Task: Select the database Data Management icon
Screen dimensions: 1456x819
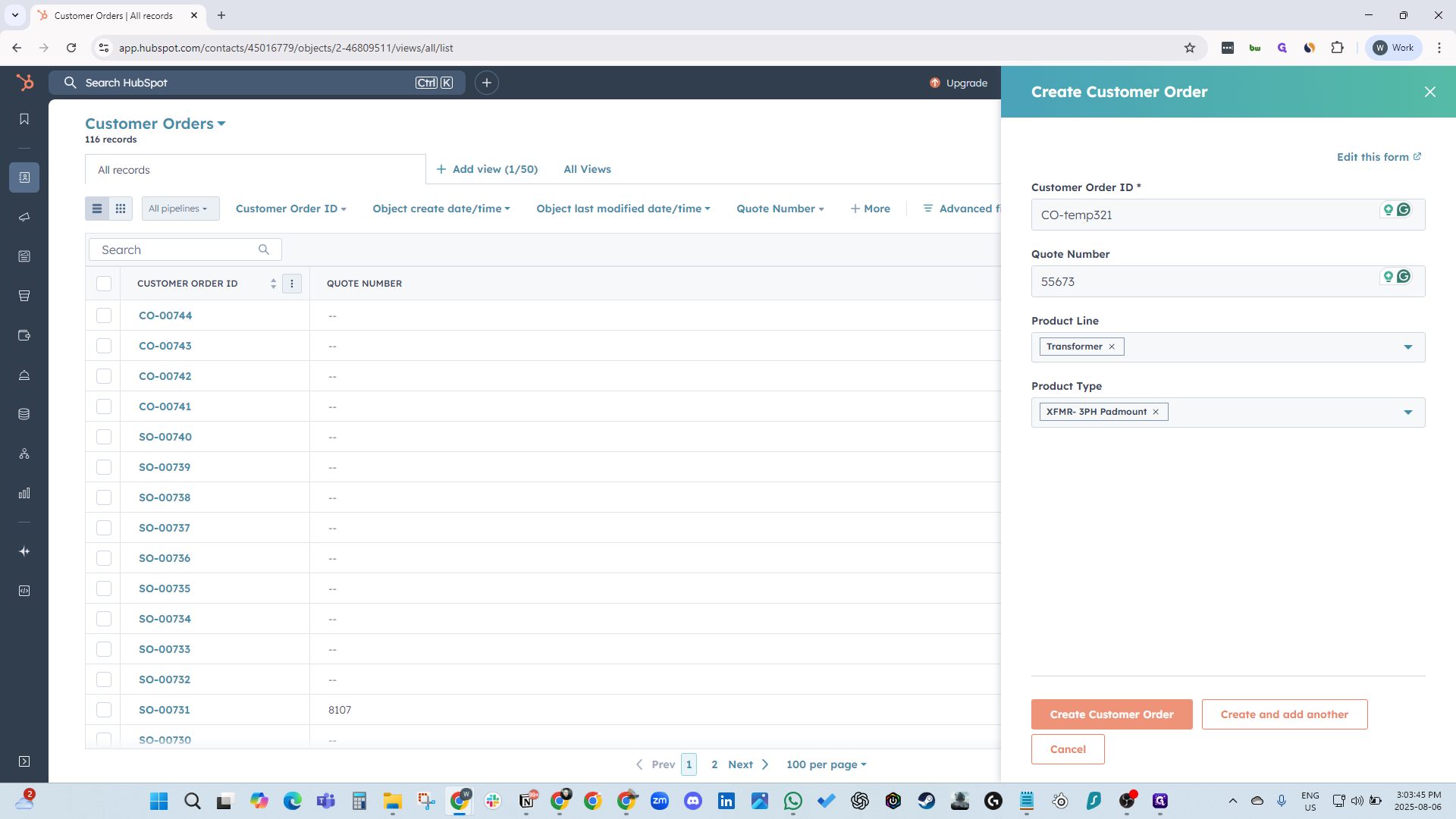Action: pyautogui.click(x=24, y=414)
